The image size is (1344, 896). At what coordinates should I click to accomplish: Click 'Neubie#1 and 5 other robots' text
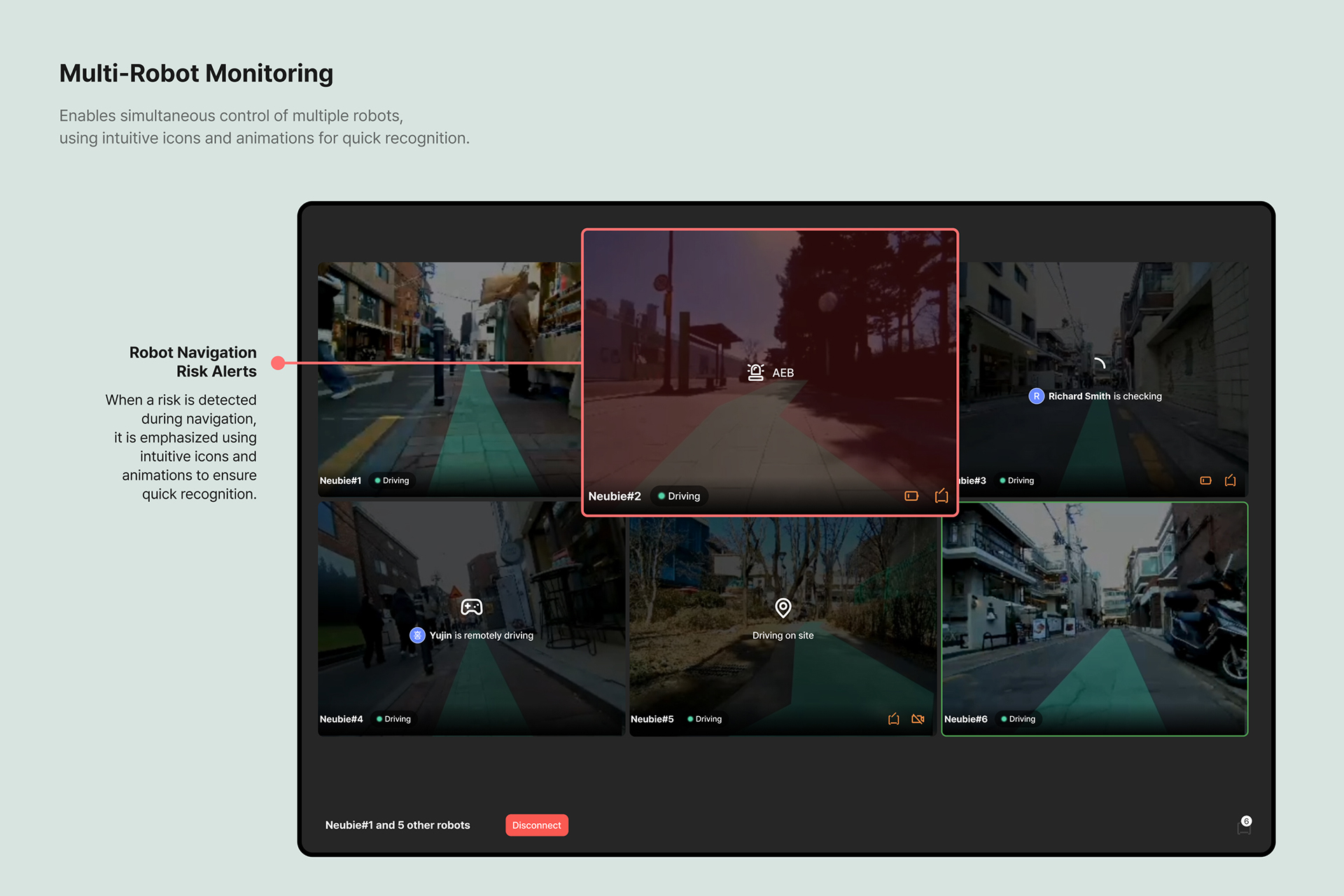[x=398, y=825]
